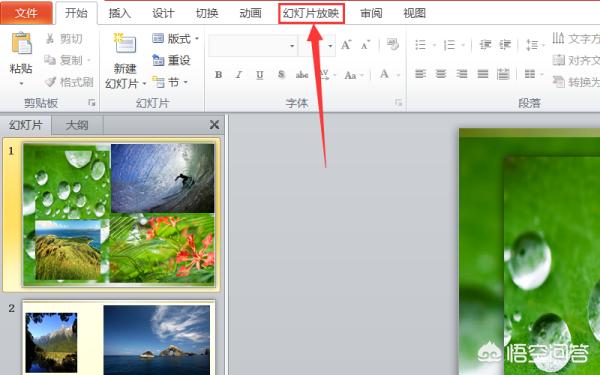Open the 插入 ribbon tab
The height and width of the screenshot is (375, 600).
pos(119,13)
